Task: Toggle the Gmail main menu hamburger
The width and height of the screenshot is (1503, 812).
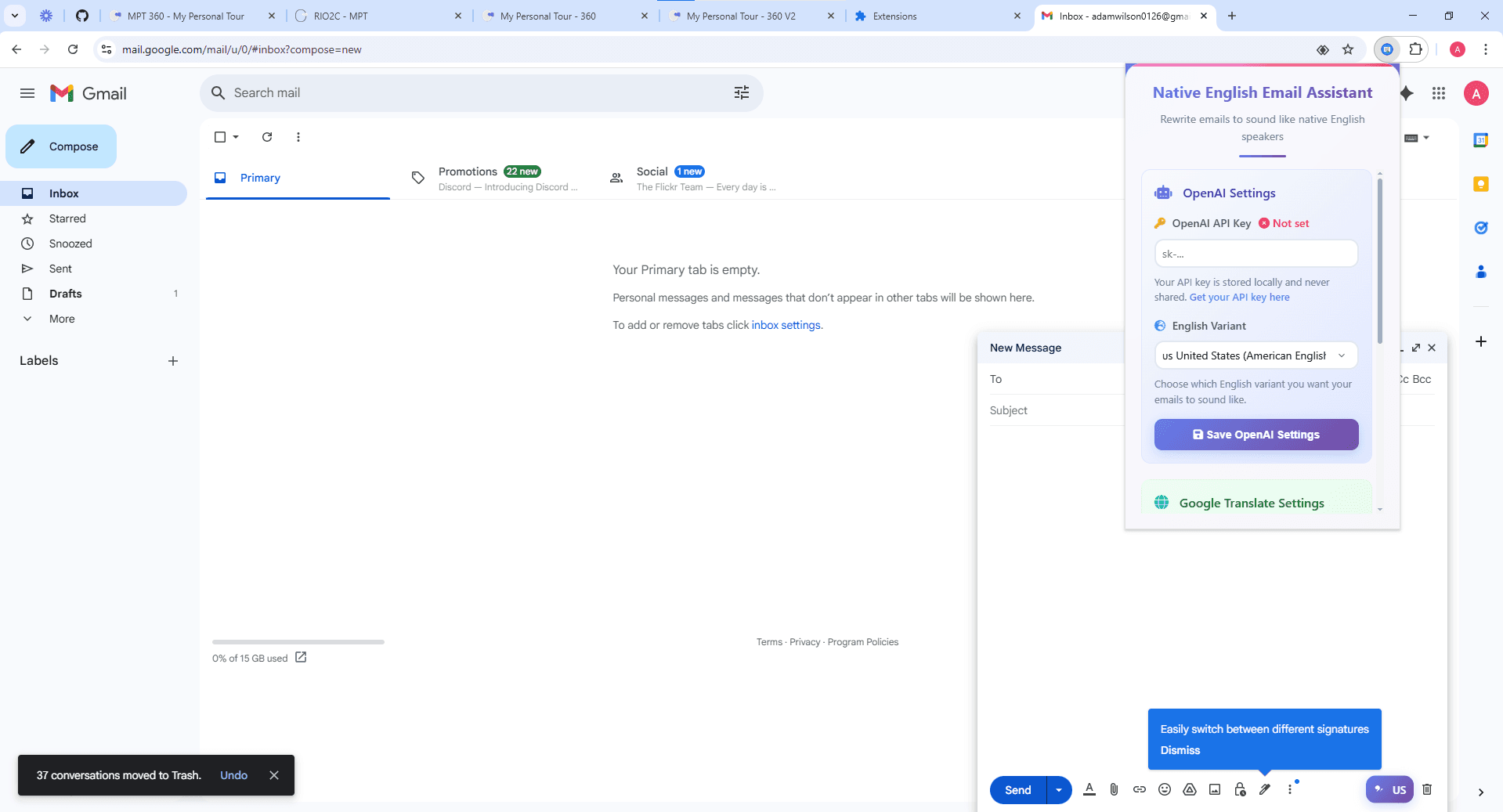Action: 27,93
